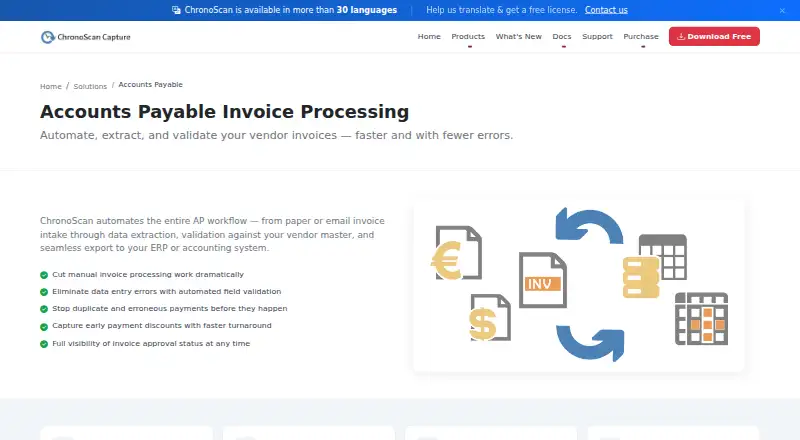Screen dimensions: 800x440
Task: Click Accounts Payable breadcrumb text
Action: coord(151,85)
